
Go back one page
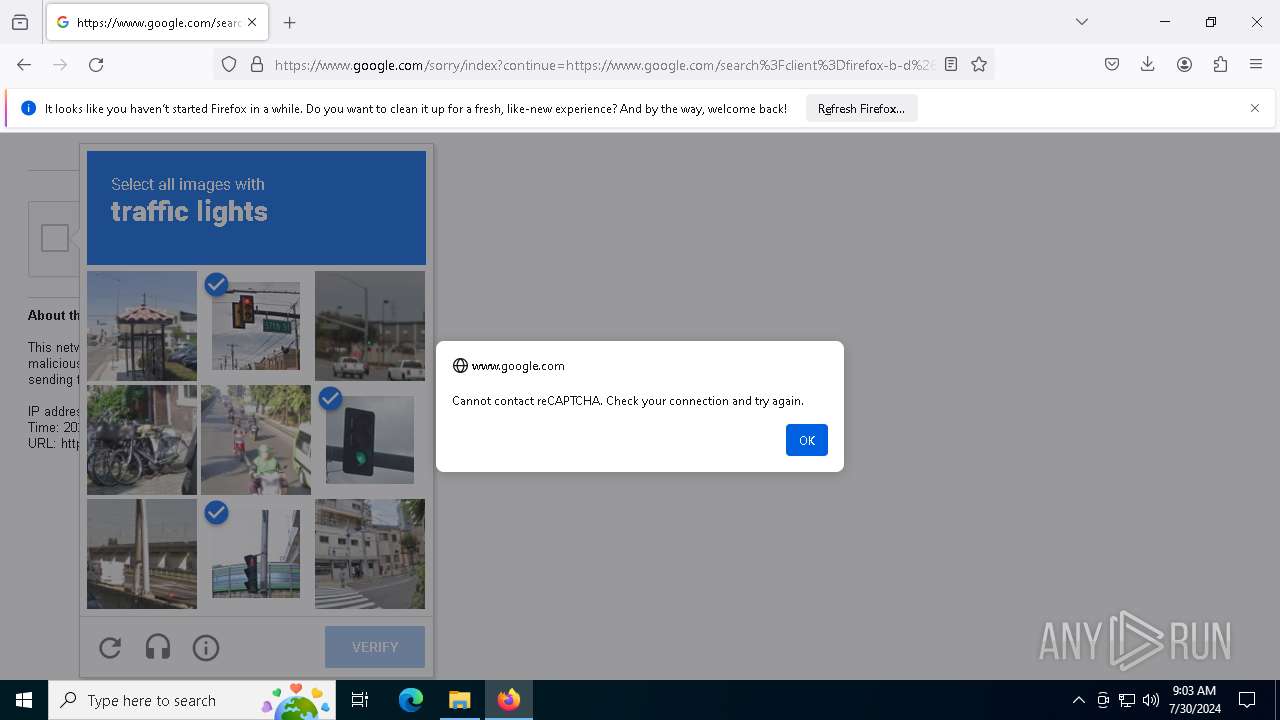(24, 65)
